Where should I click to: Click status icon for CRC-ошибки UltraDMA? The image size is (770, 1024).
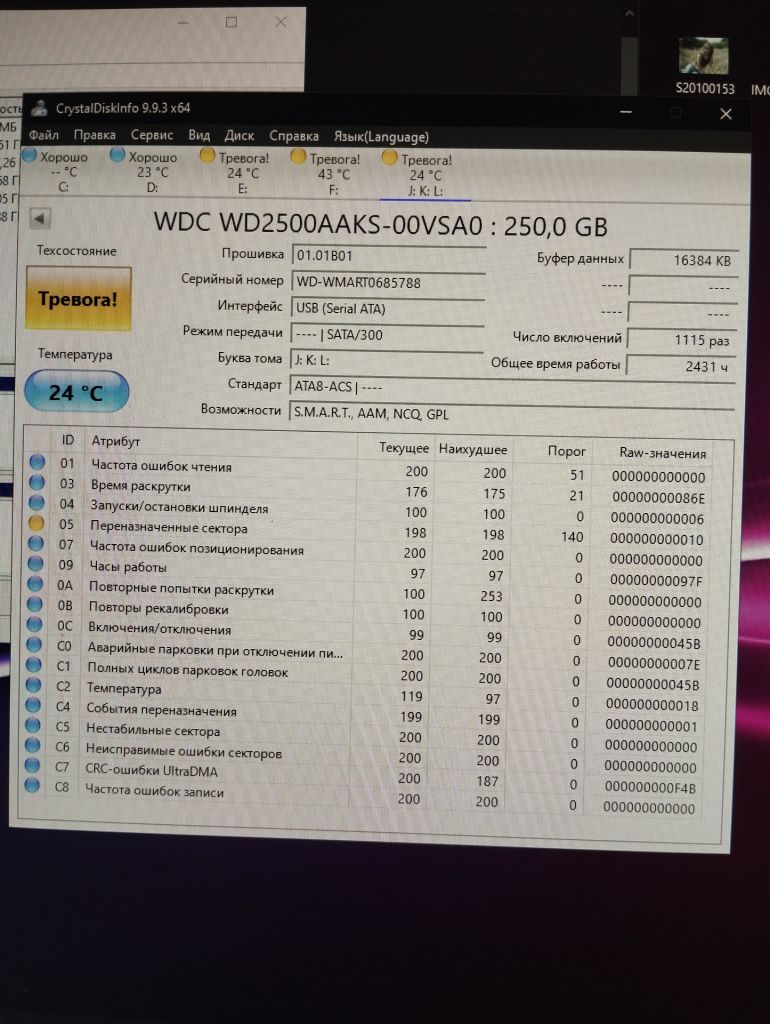pyautogui.click(x=32, y=765)
